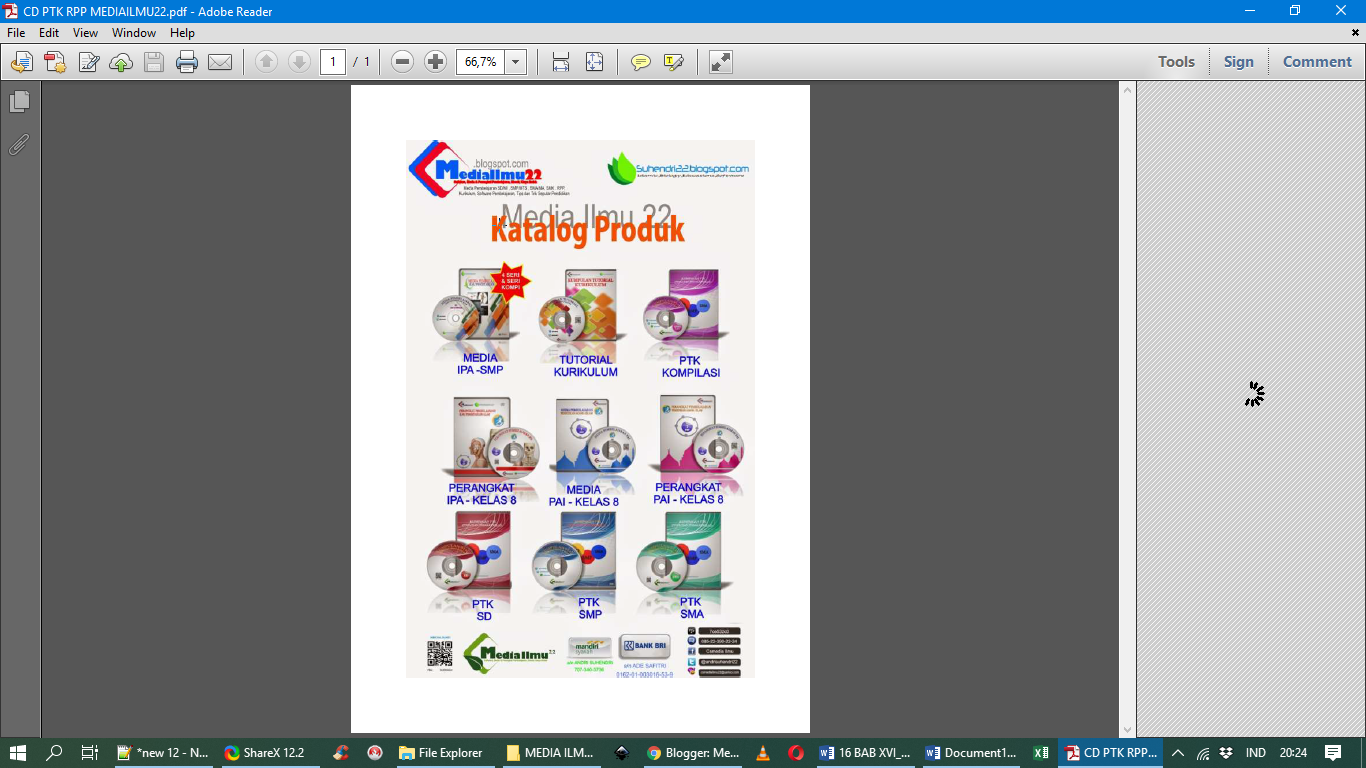Go to previous page arrow
This screenshot has width=1366, height=768.
coord(266,62)
